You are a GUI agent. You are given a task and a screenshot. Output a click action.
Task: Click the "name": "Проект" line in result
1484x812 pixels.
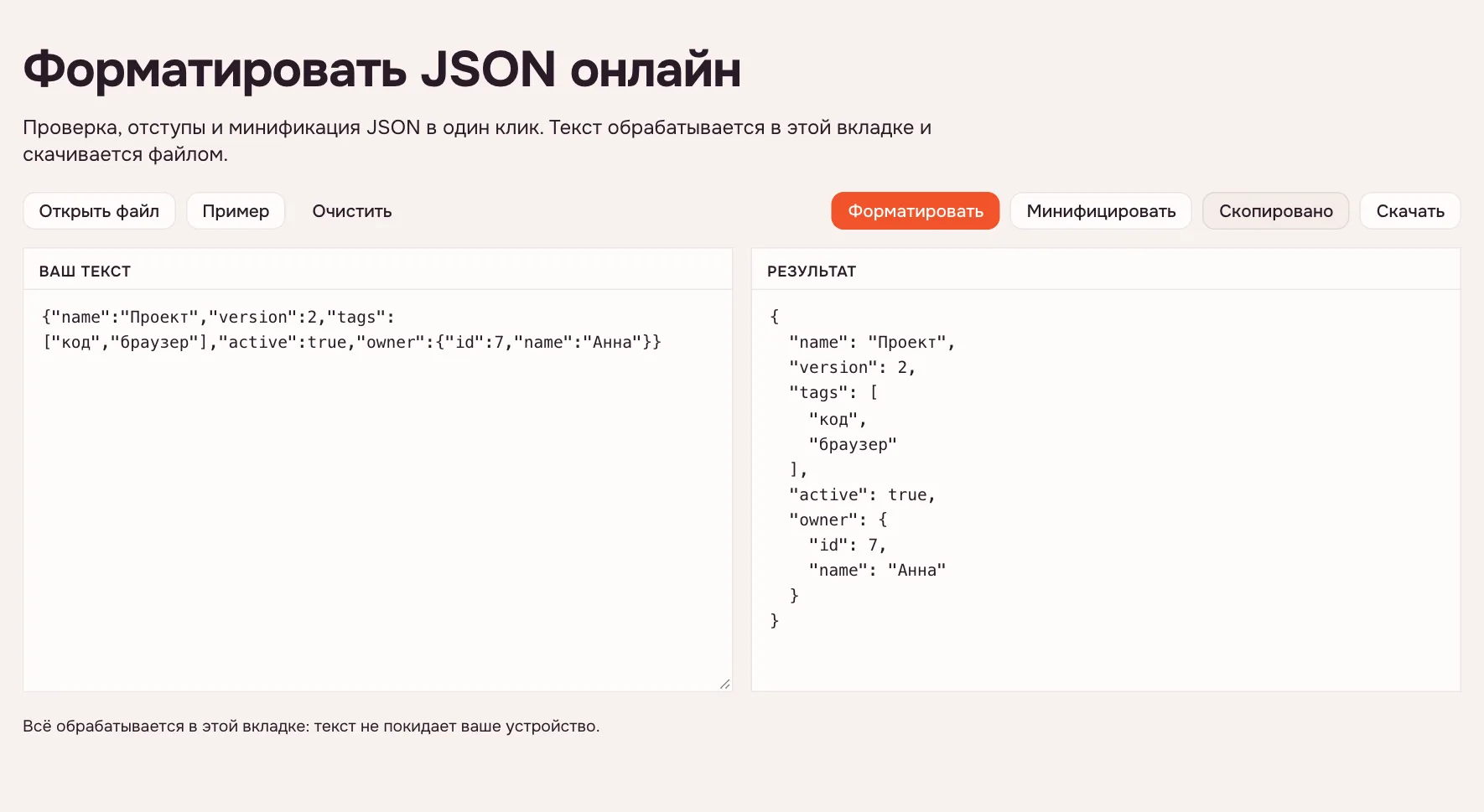coord(872,342)
